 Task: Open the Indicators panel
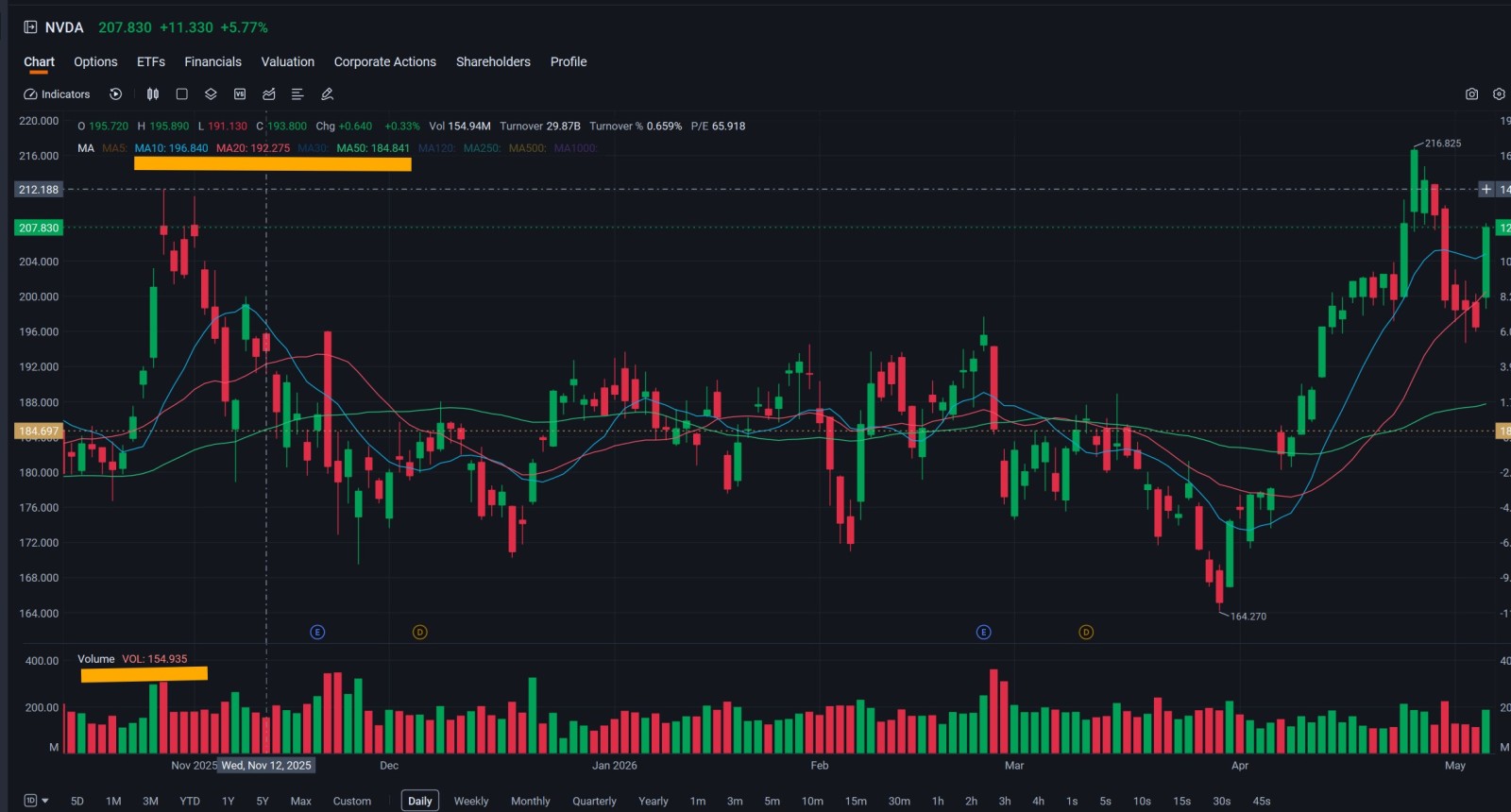57,94
